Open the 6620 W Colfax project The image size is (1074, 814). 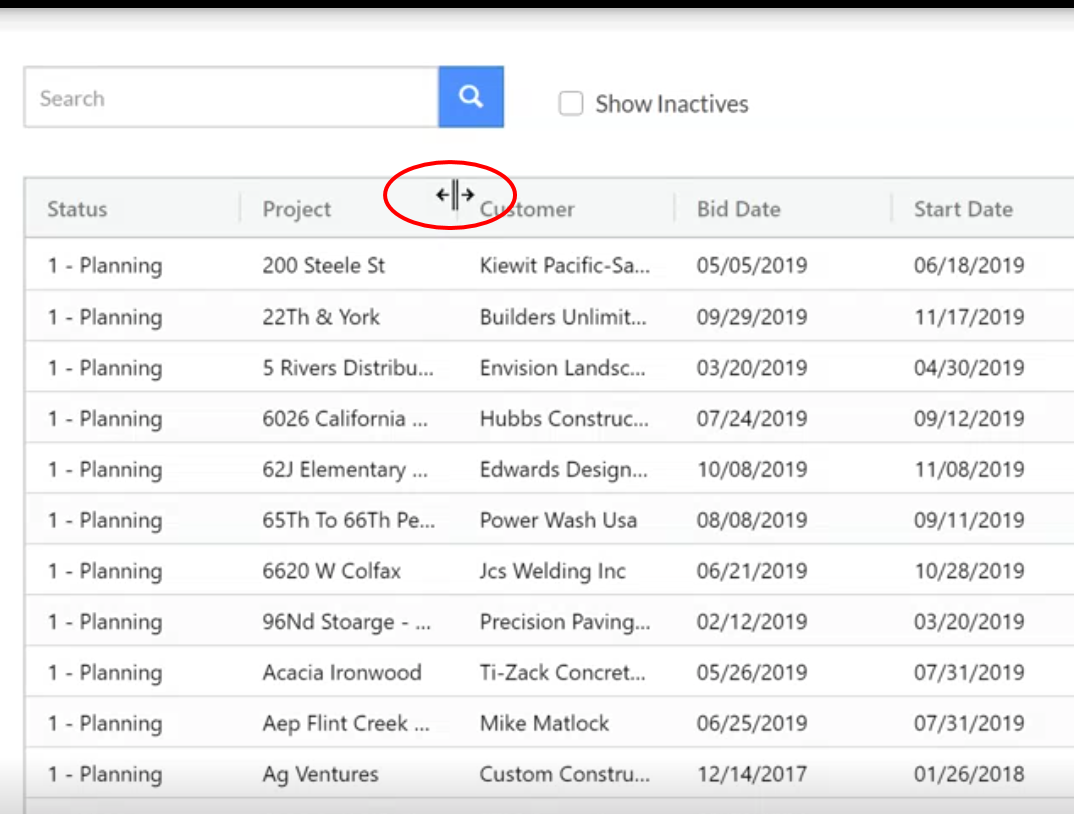coord(332,571)
